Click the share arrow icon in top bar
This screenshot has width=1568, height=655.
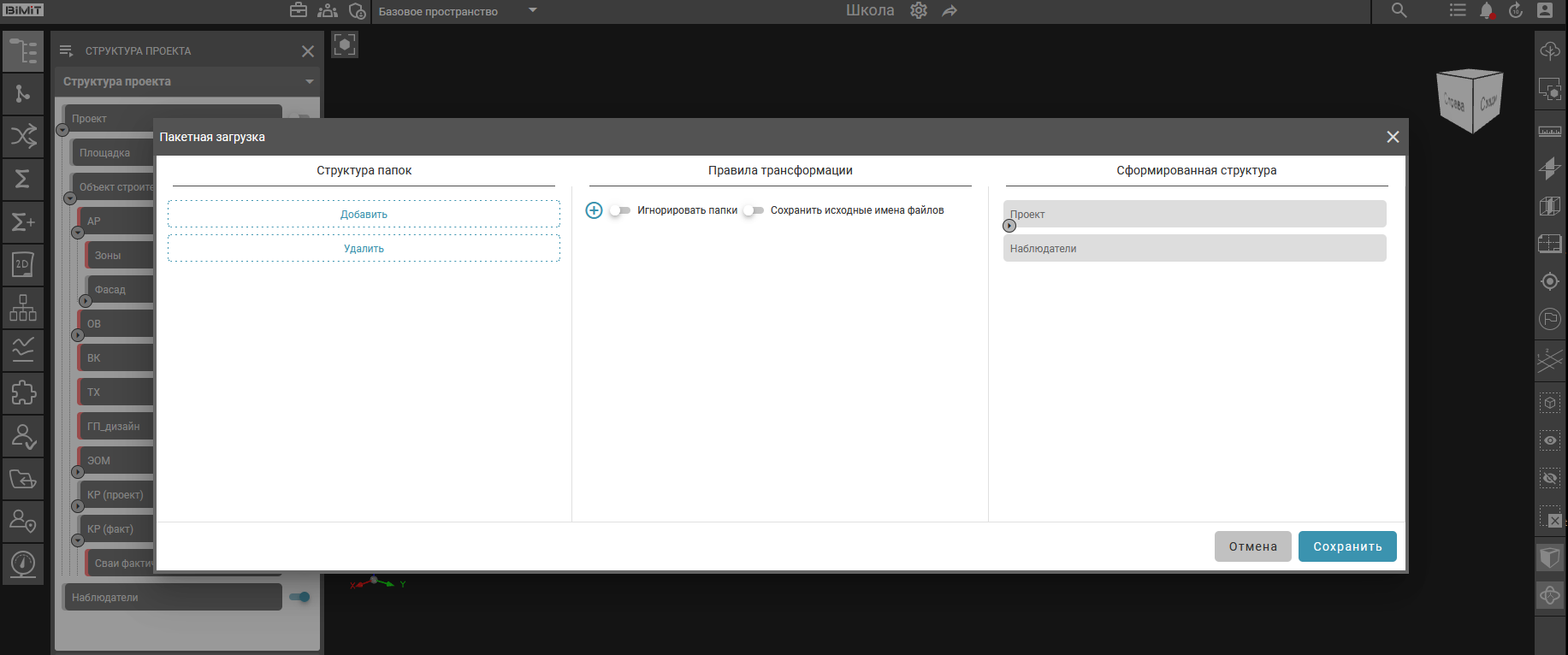coord(950,11)
